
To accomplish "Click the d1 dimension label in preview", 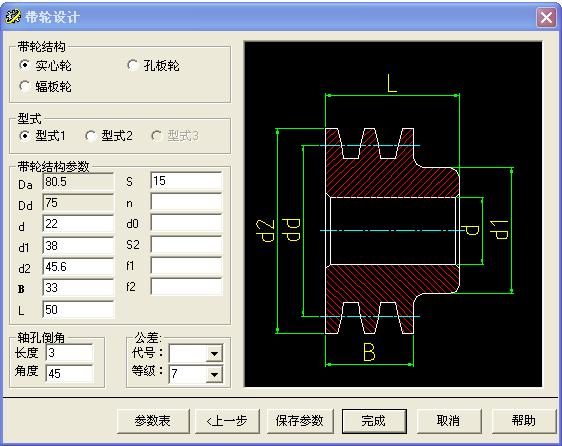I will pos(500,230).
